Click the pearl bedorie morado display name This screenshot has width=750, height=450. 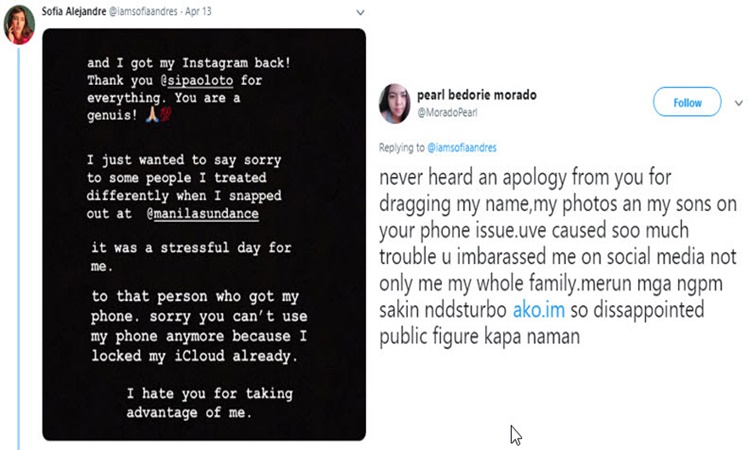[476, 95]
